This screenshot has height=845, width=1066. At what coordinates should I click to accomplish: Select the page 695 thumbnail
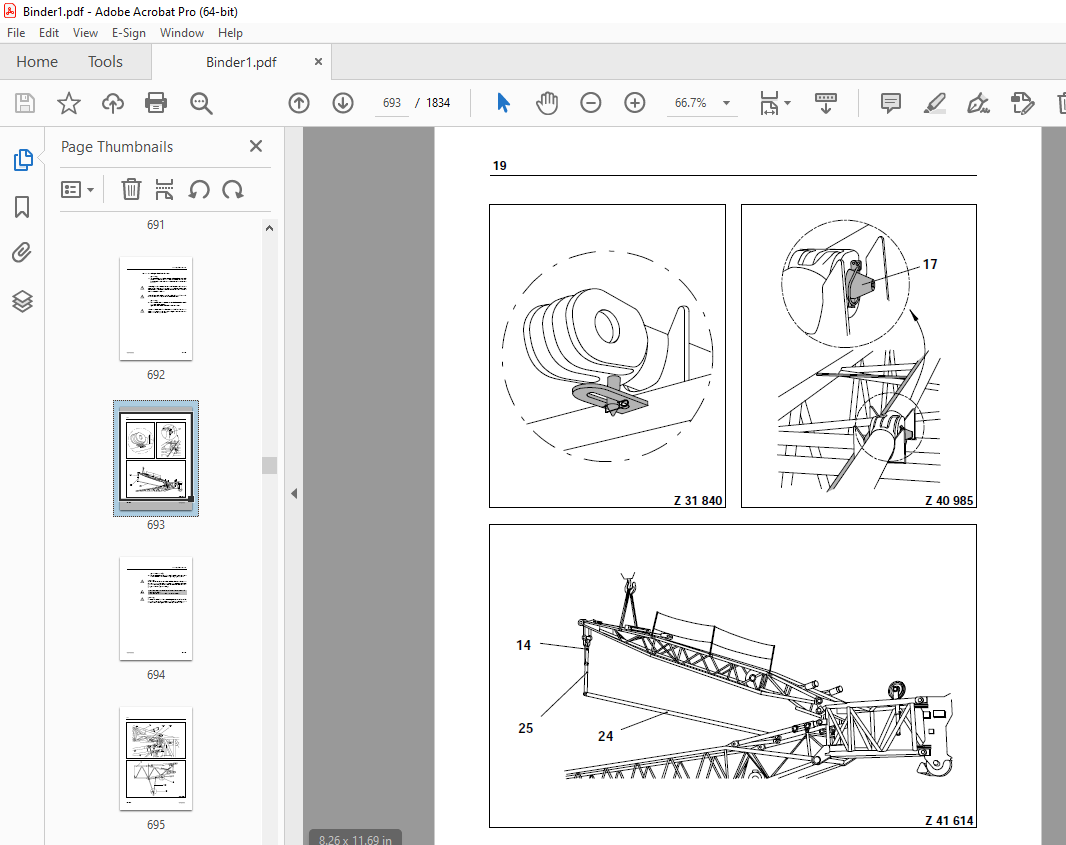click(156, 759)
